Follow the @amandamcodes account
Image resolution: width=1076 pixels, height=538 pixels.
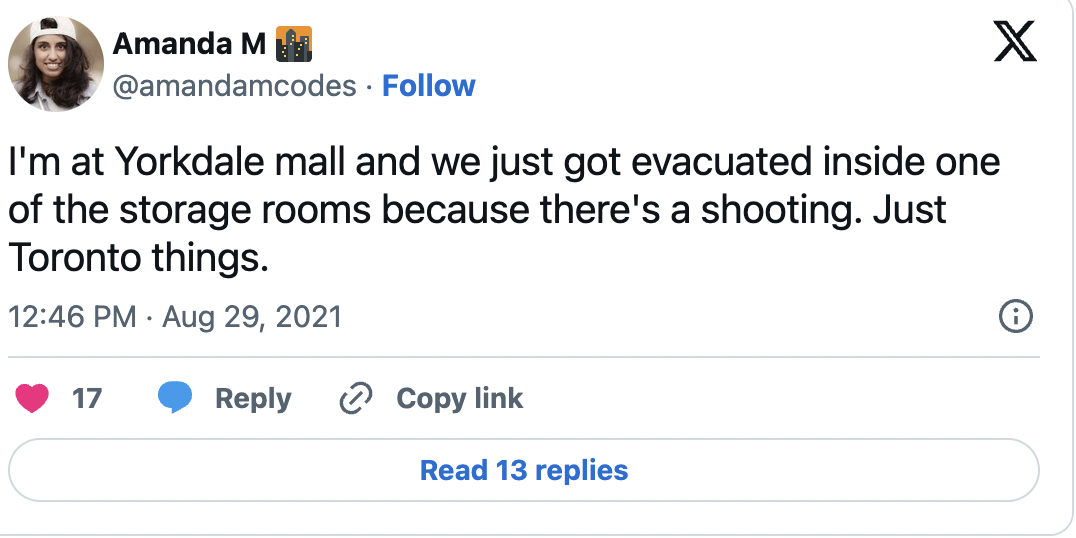coord(429,86)
